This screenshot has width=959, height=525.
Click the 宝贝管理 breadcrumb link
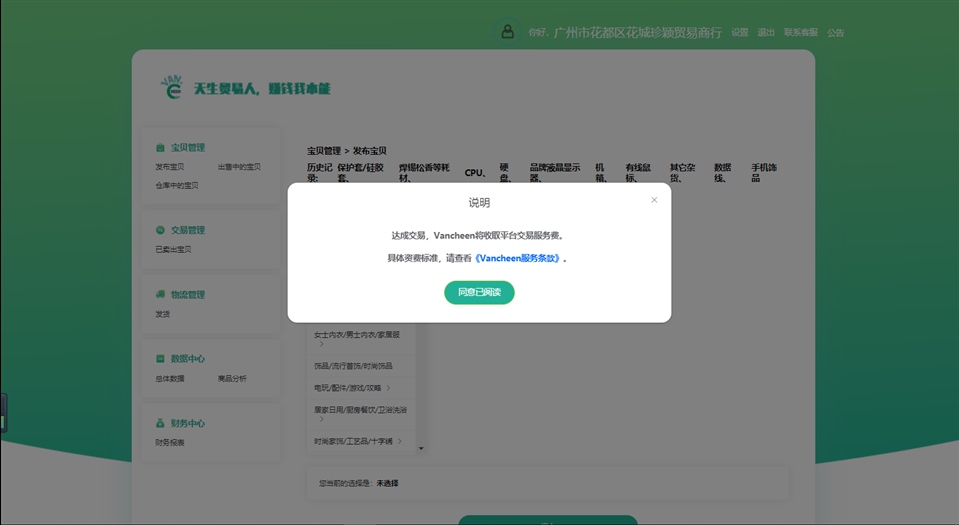coord(324,151)
